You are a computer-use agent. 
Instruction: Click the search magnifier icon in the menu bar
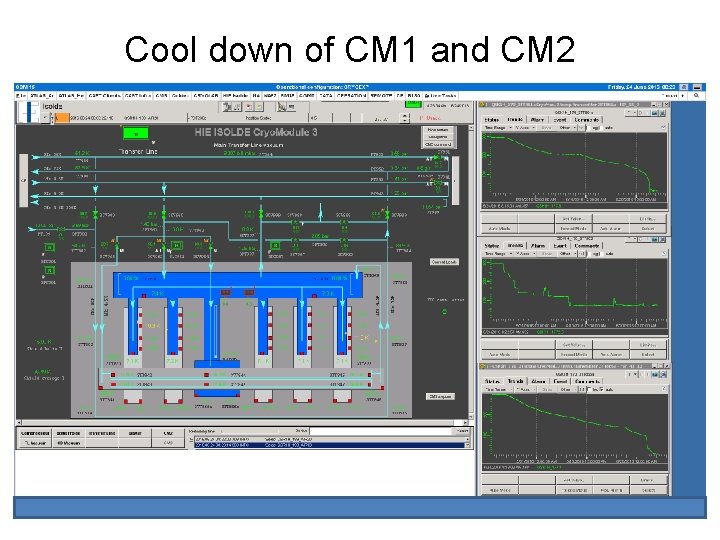[x=696, y=96]
